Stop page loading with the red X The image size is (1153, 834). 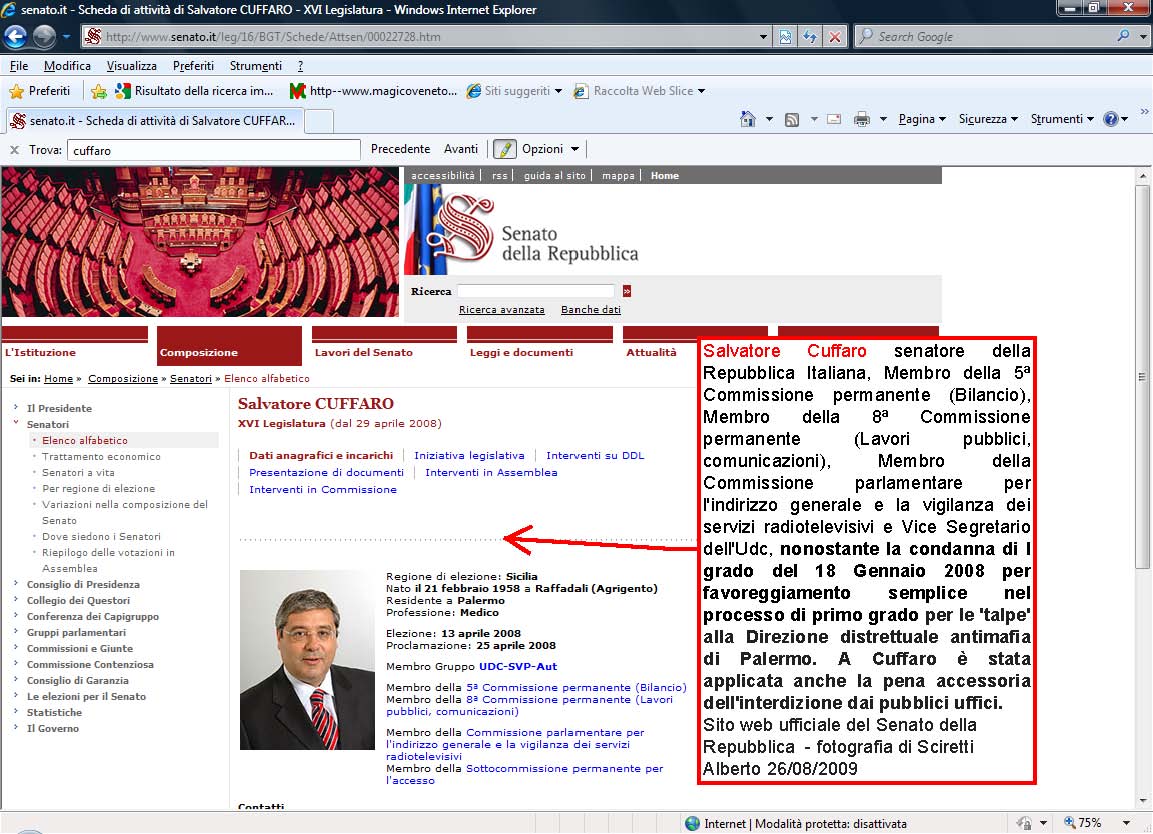[835, 36]
